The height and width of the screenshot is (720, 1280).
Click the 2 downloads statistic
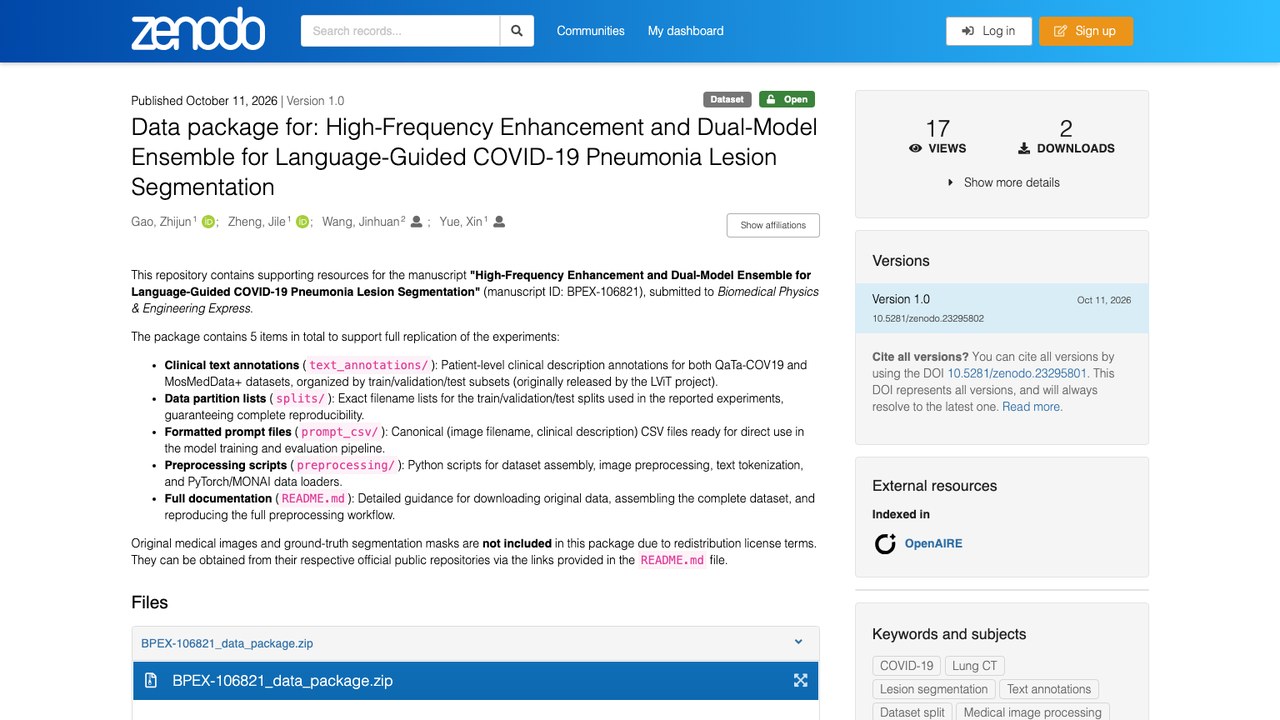[1066, 137]
